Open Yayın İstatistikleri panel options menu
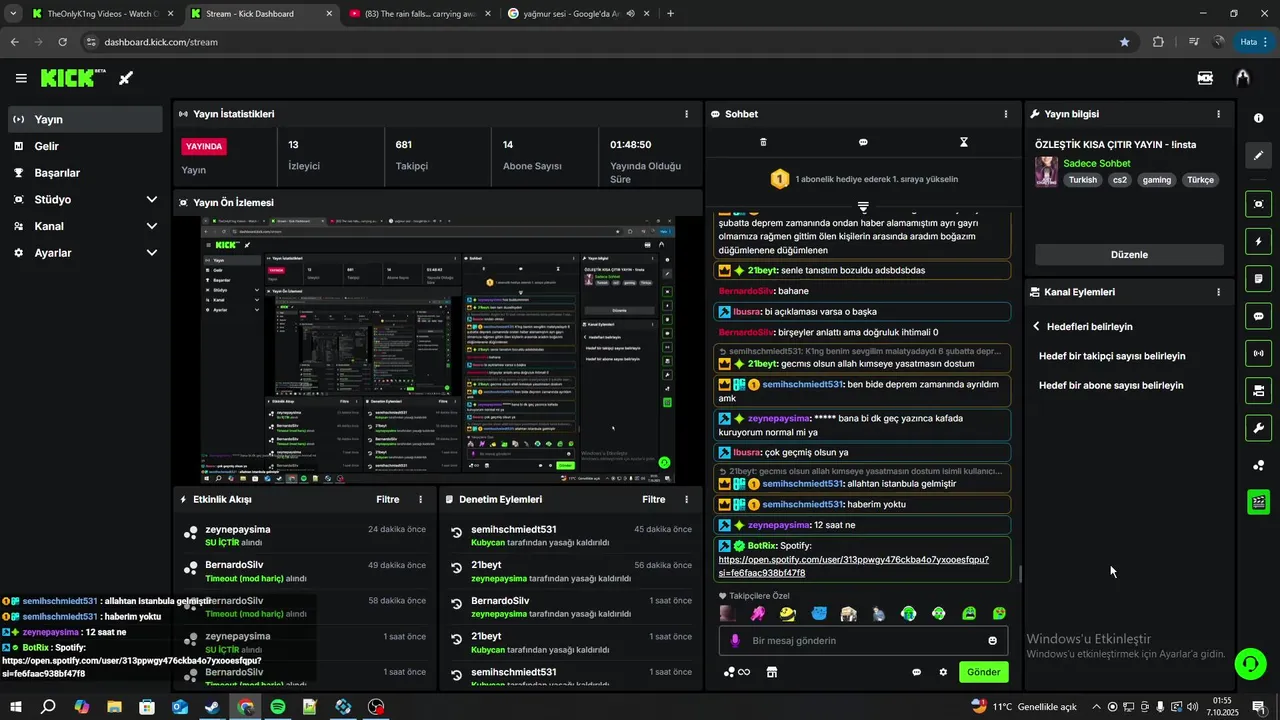The height and width of the screenshot is (720, 1280). pyautogui.click(x=686, y=114)
